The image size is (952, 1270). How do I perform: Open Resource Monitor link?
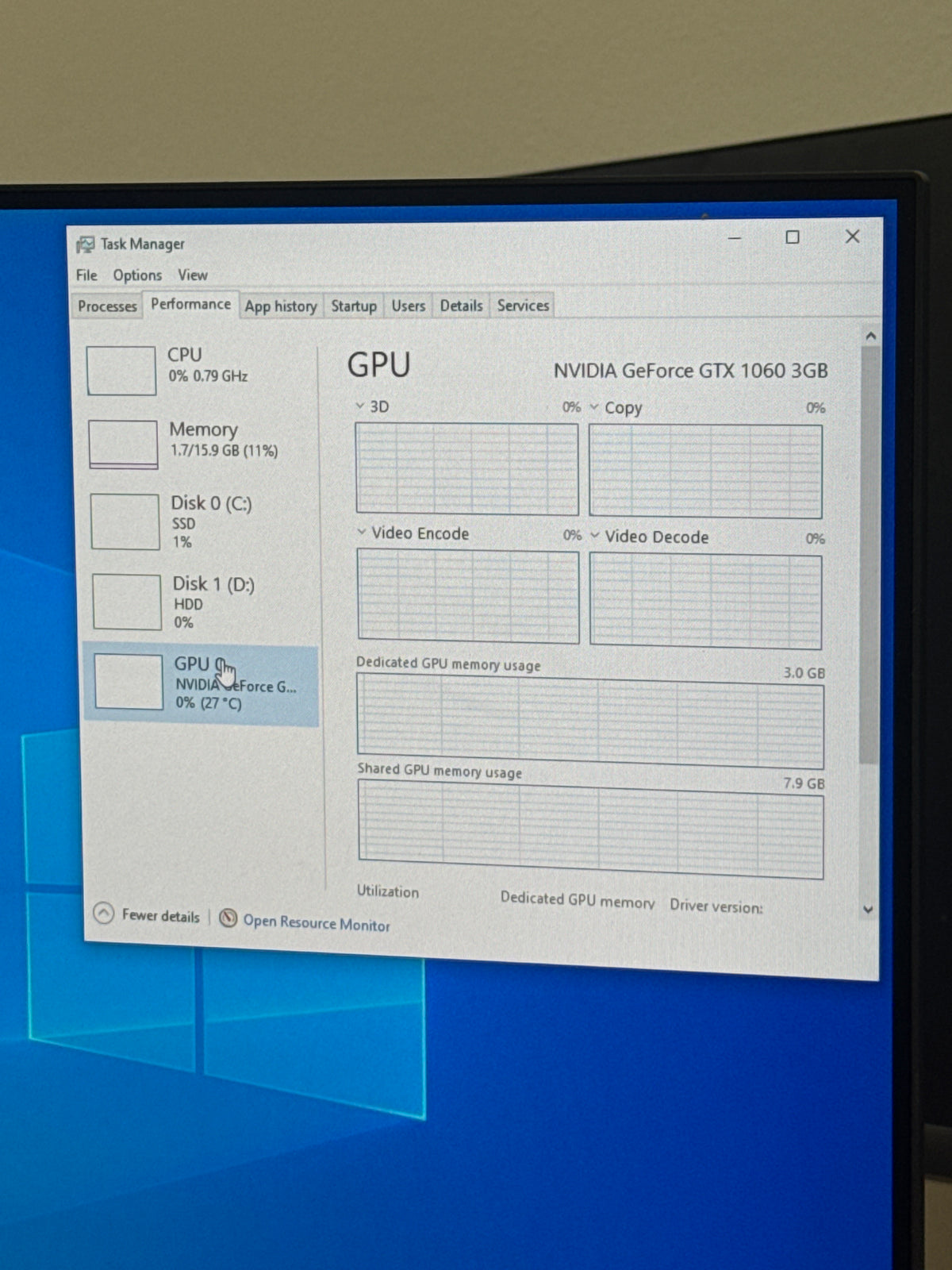tap(317, 922)
